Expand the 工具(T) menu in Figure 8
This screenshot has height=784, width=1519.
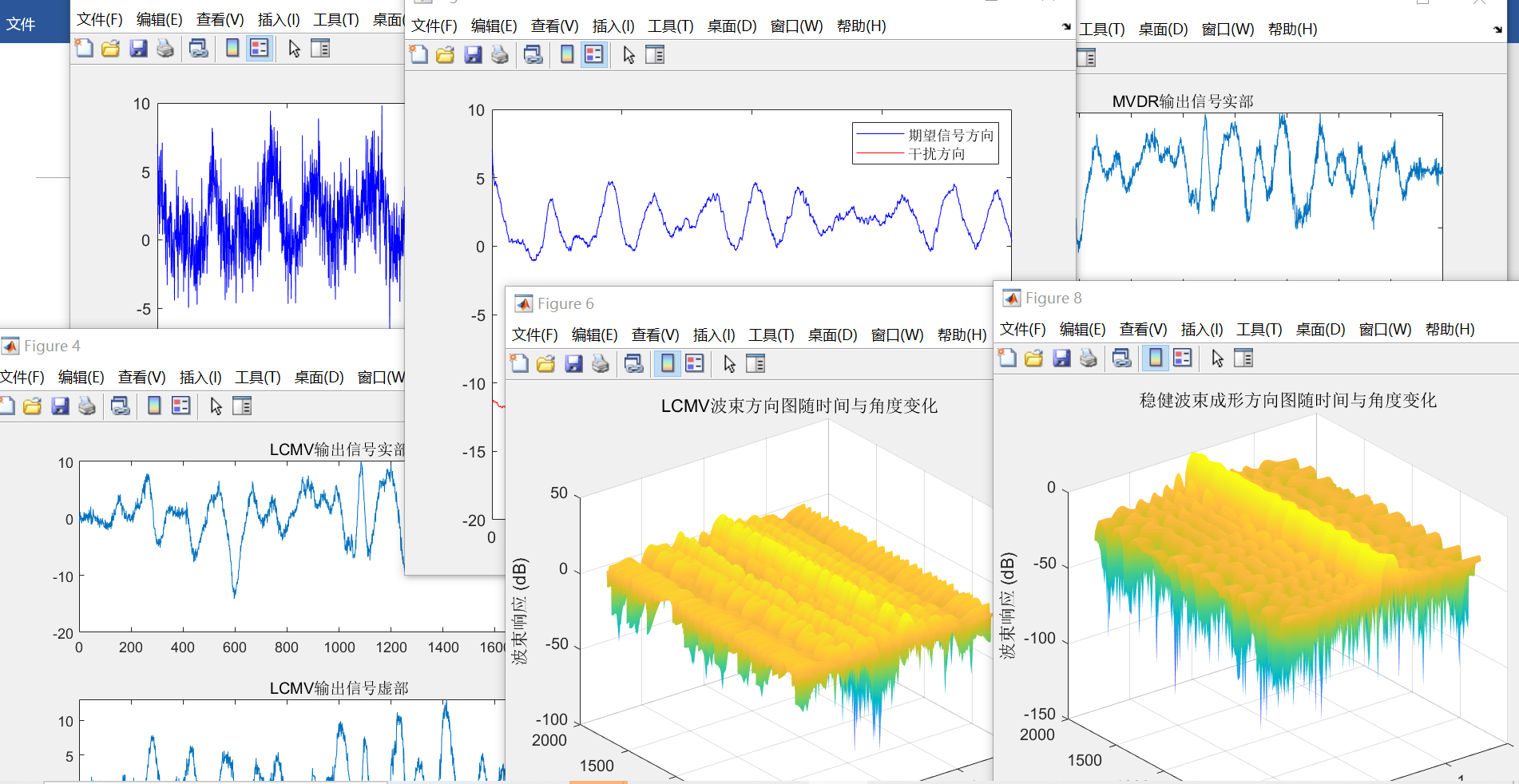[x=1259, y=330]
